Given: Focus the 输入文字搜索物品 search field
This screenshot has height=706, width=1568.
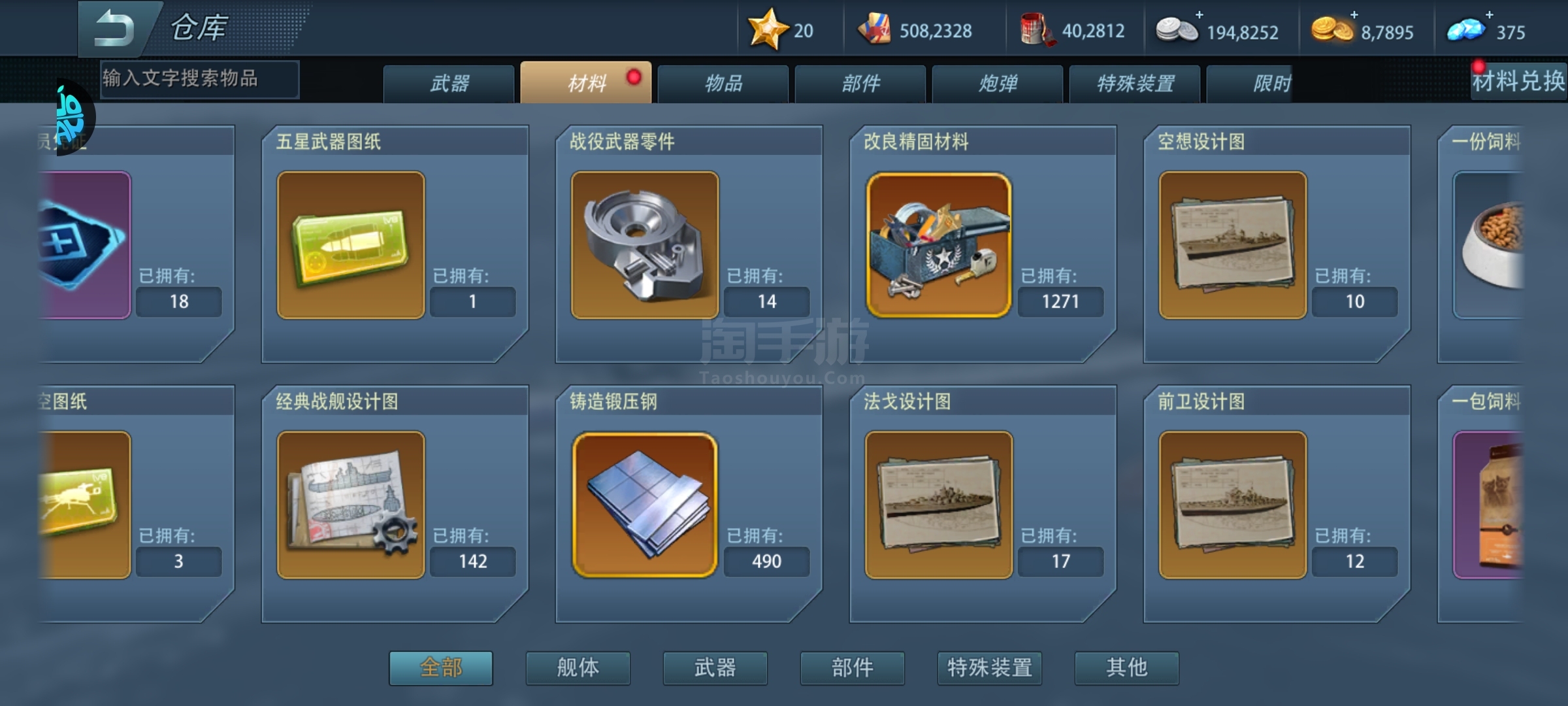Looking at the screenshot, I should click(200, 79).
